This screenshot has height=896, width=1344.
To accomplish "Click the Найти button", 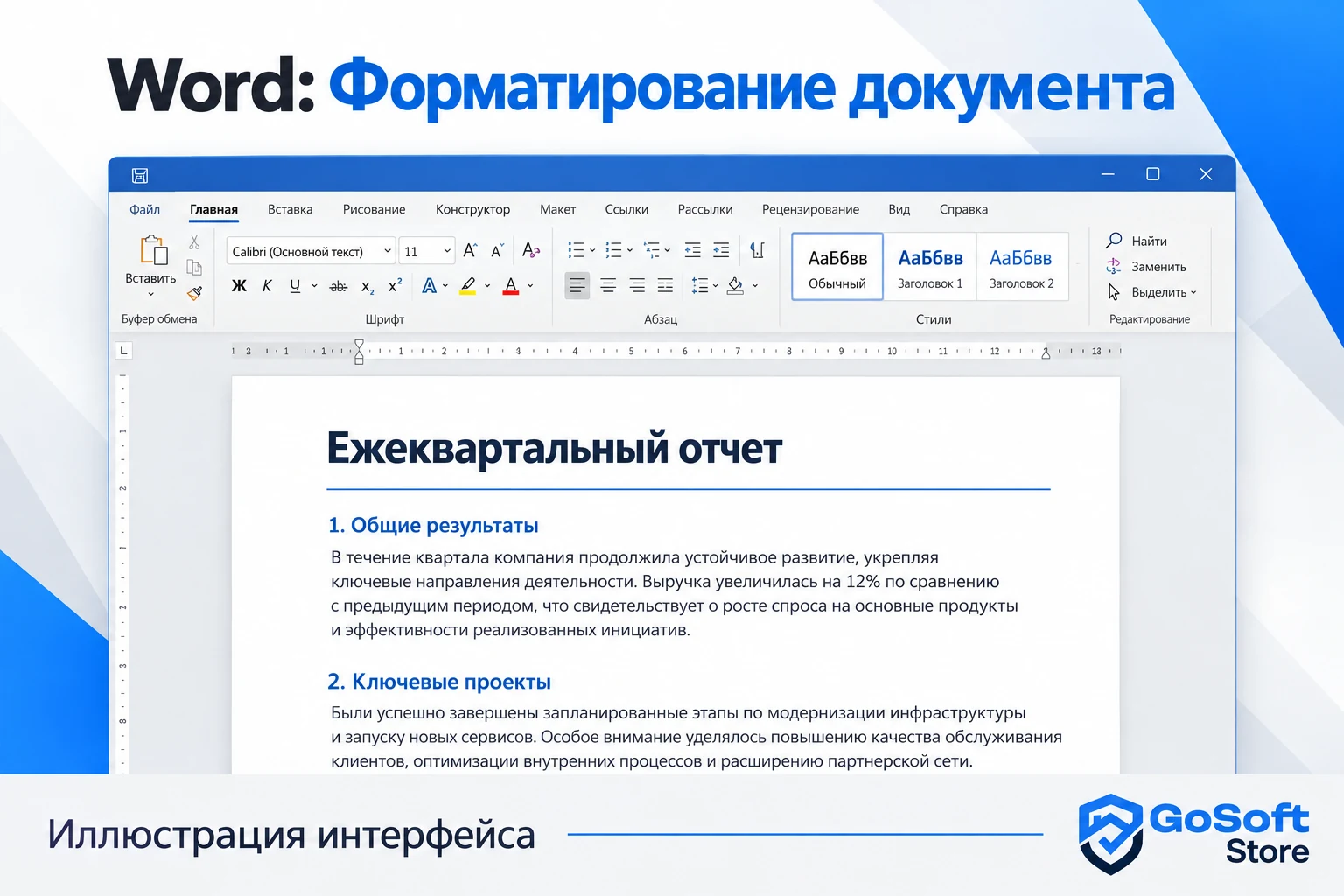I will pyautogui.click(x=1137, y=241).
